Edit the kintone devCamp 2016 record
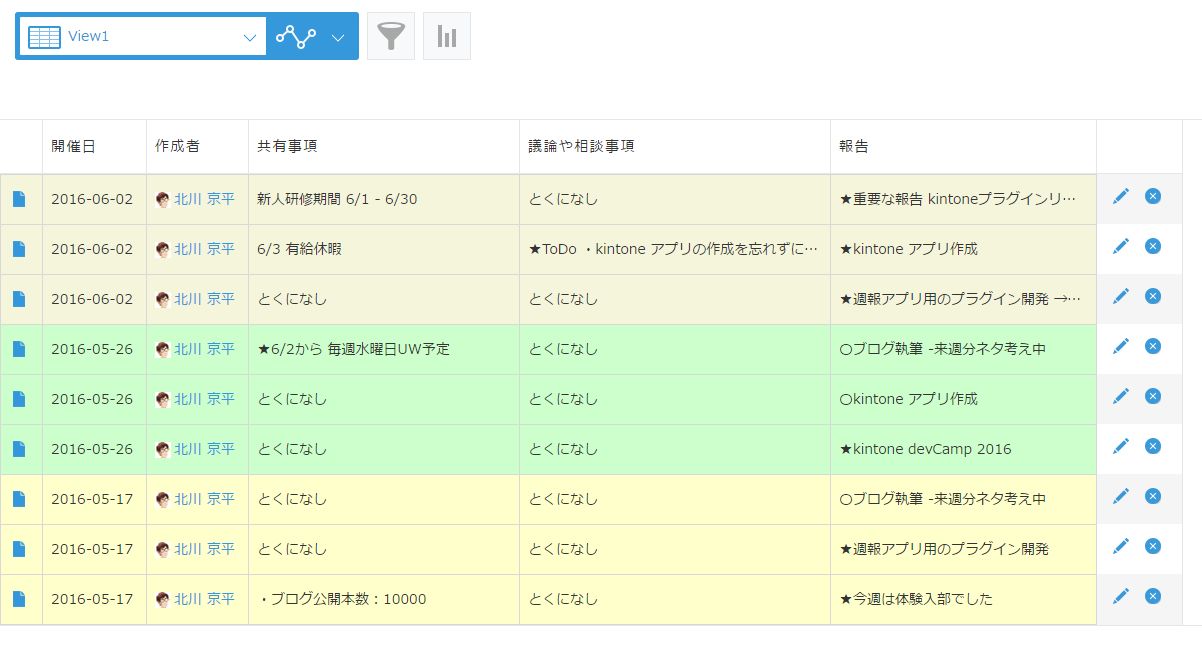 1121,446
